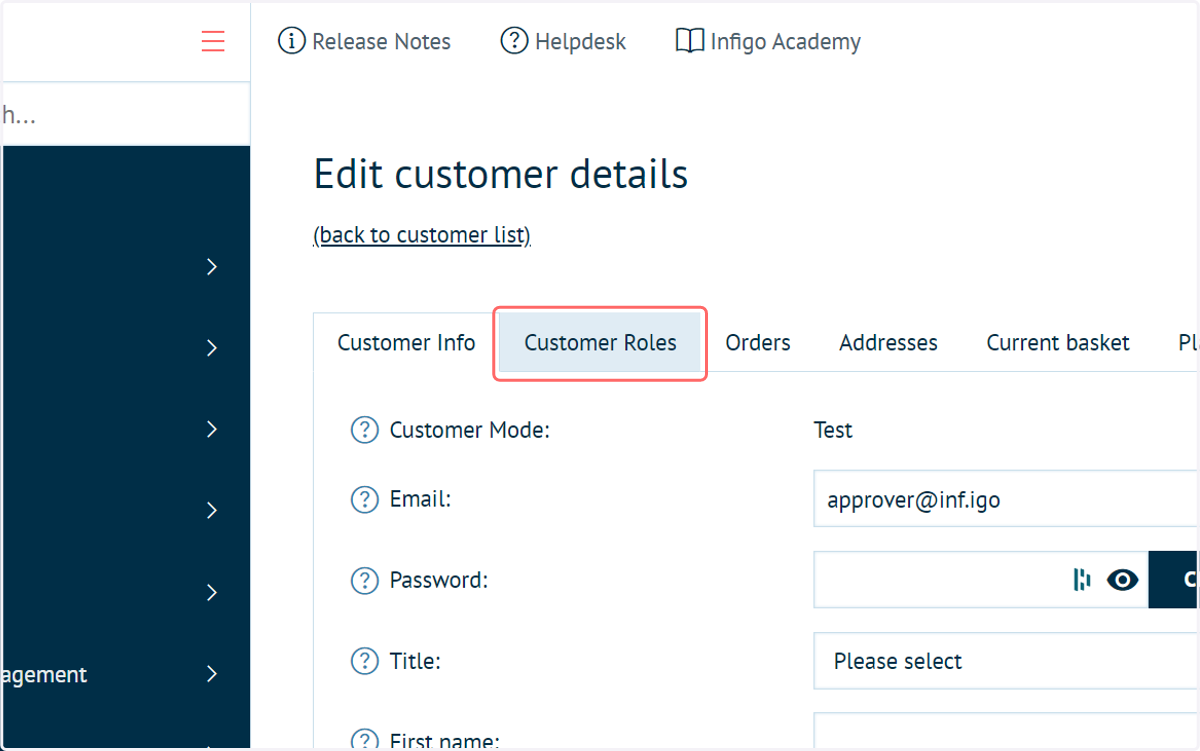Click the 'Password:' label text
Viewport: 1200px width, 751px height.
click(x=438, y=580)
